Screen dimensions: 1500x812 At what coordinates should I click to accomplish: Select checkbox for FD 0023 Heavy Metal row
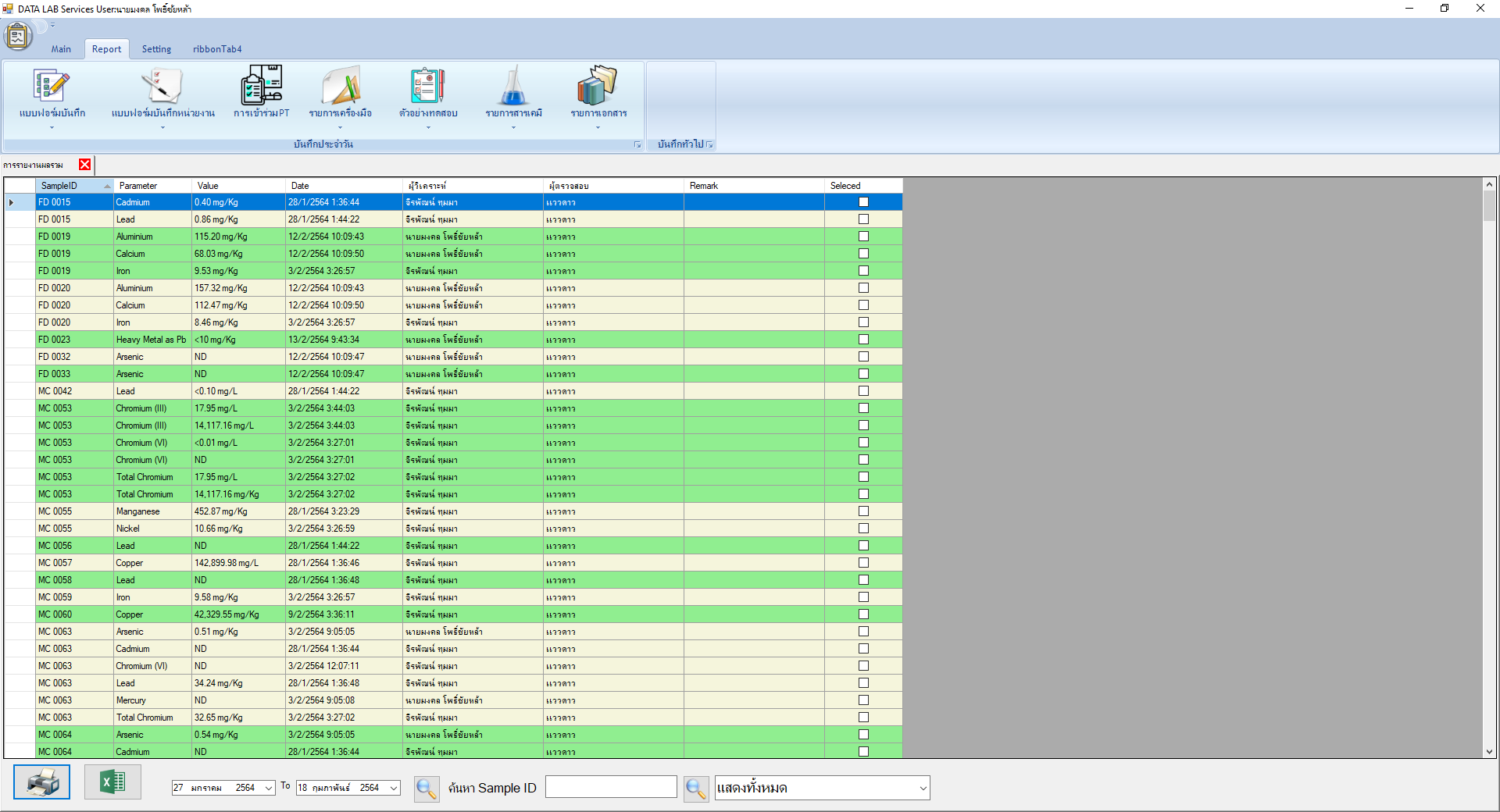click(863, 340)
